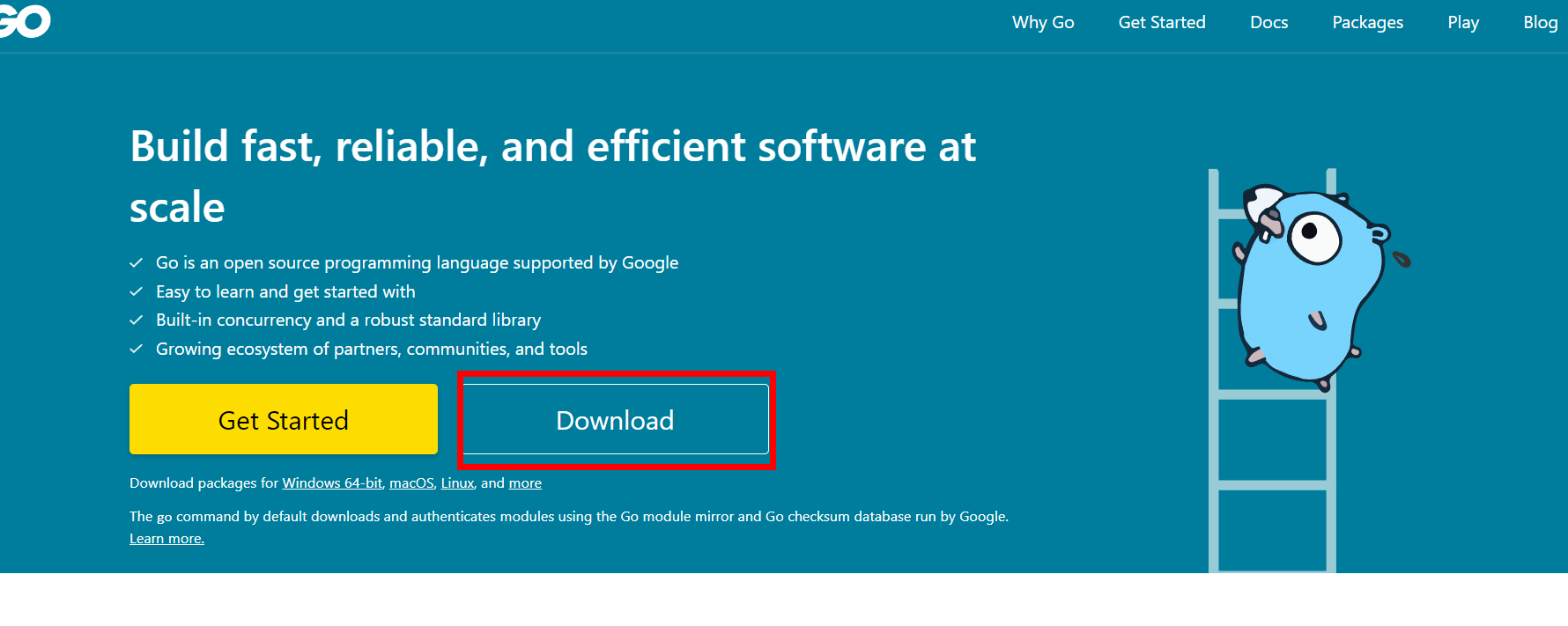Open the Windows 64-bit download link
This screenshot has height=626, width=1568.
point(332,483)
